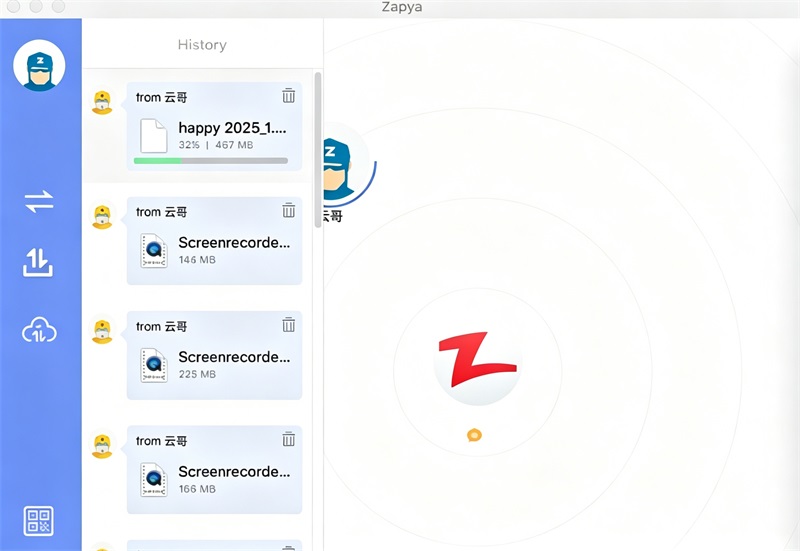Open the cloud transfer icon in sidebar
The width and height of the screenshot is (800, 551).
[39, 330]
